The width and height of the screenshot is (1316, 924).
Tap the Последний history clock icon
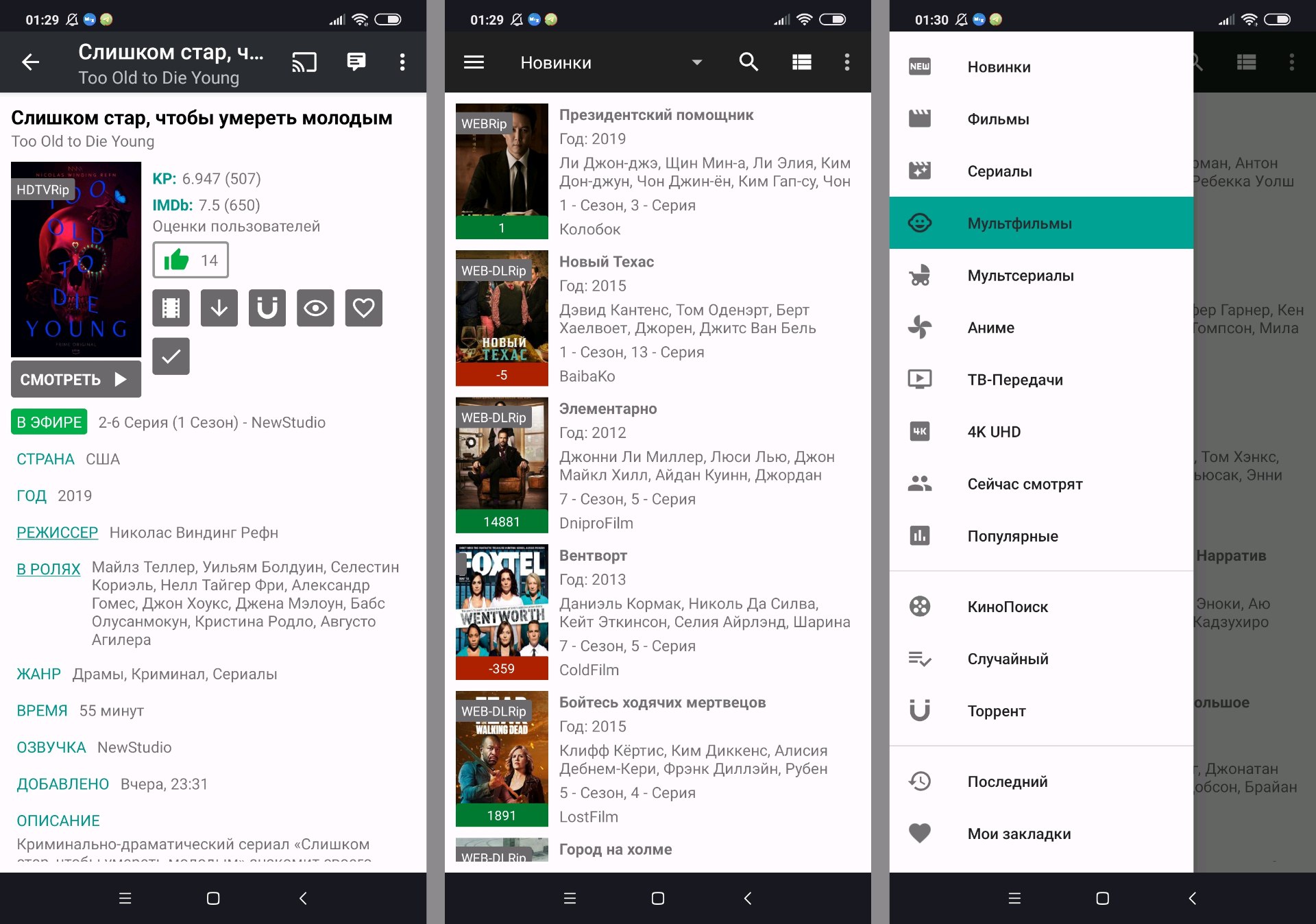(919, 781)
